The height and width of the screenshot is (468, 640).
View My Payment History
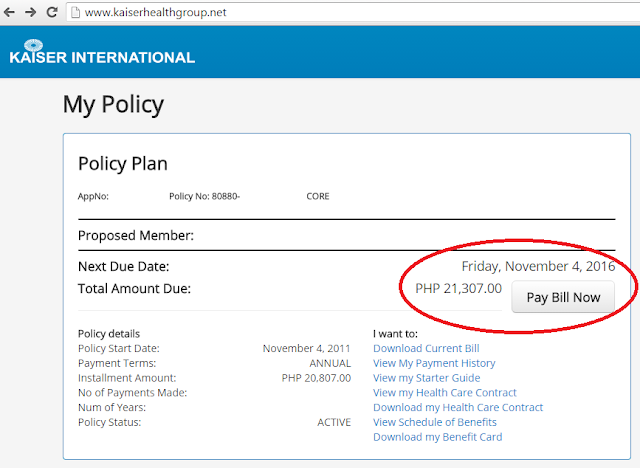434,363
